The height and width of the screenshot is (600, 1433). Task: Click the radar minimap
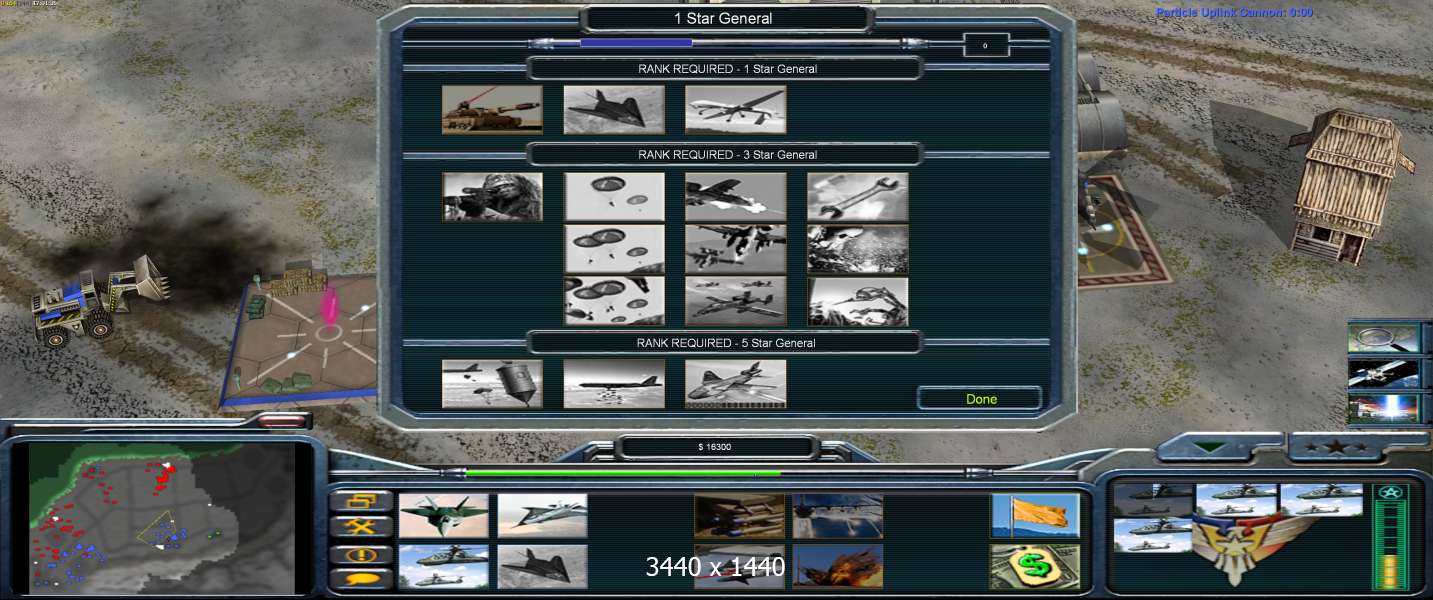[162, 517]
